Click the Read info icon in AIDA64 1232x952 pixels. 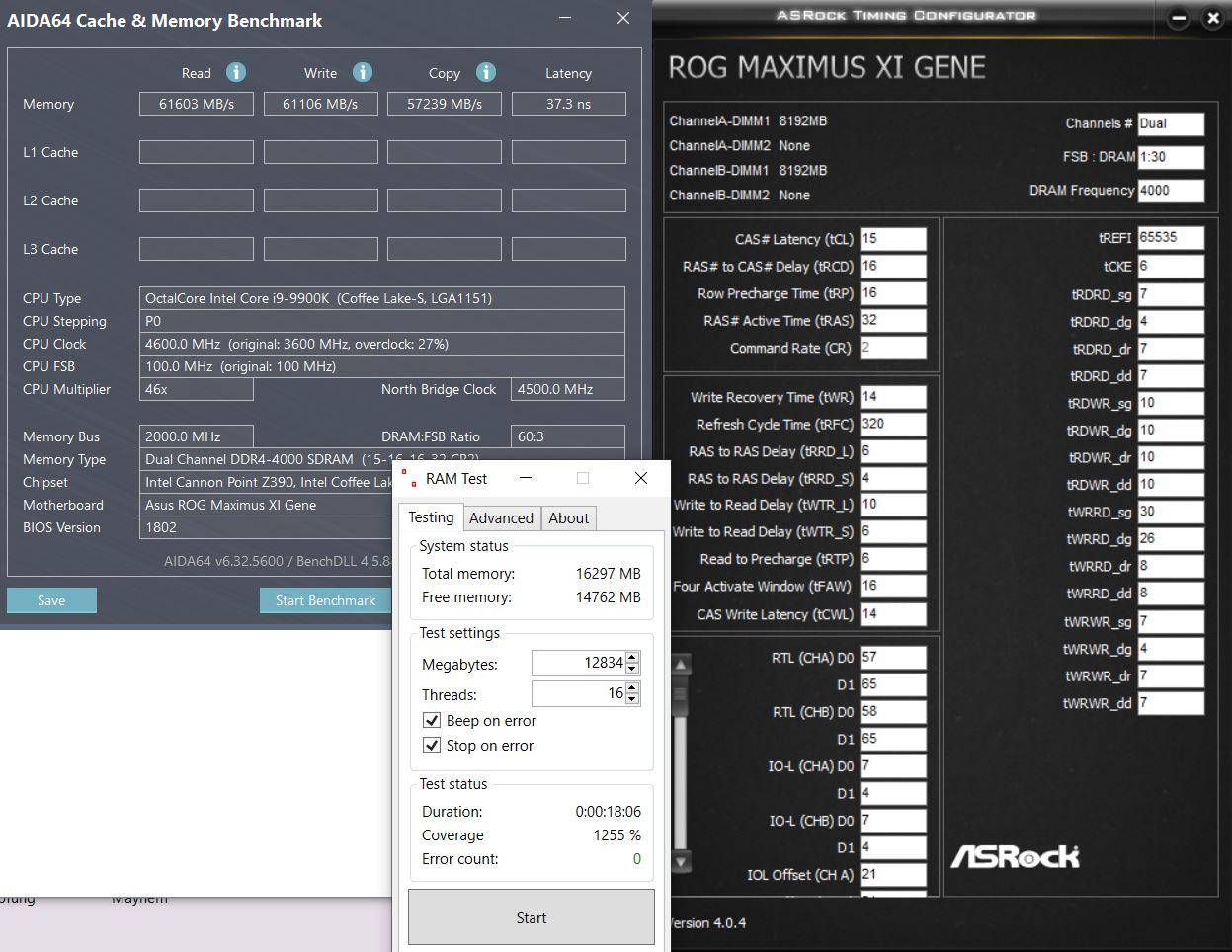tap(235, 72)
